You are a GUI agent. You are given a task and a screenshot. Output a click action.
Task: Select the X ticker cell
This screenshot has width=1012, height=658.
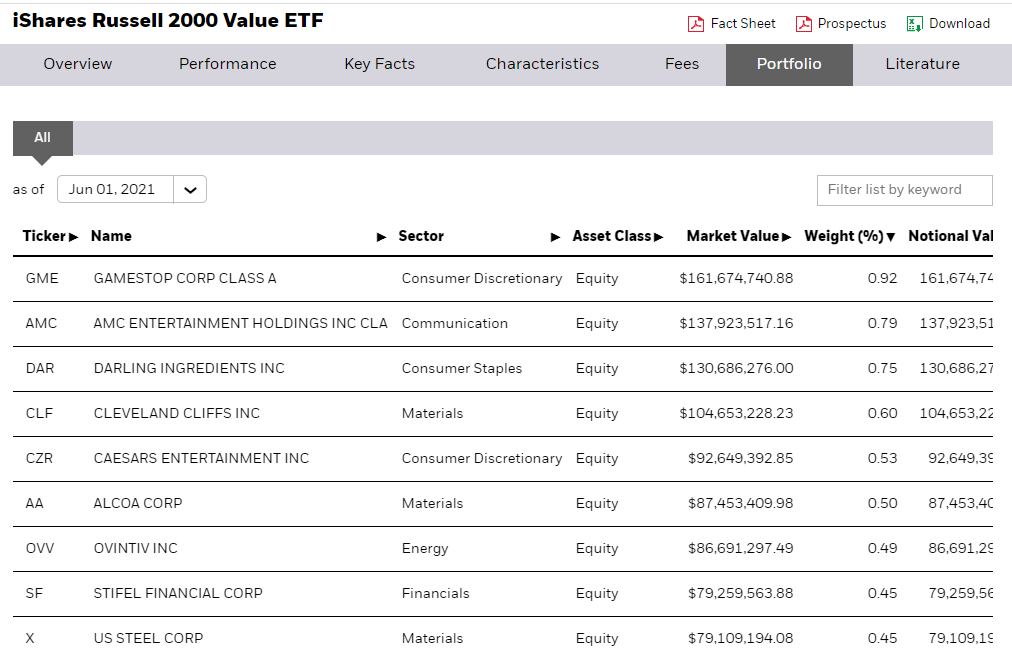pos(30,639)
